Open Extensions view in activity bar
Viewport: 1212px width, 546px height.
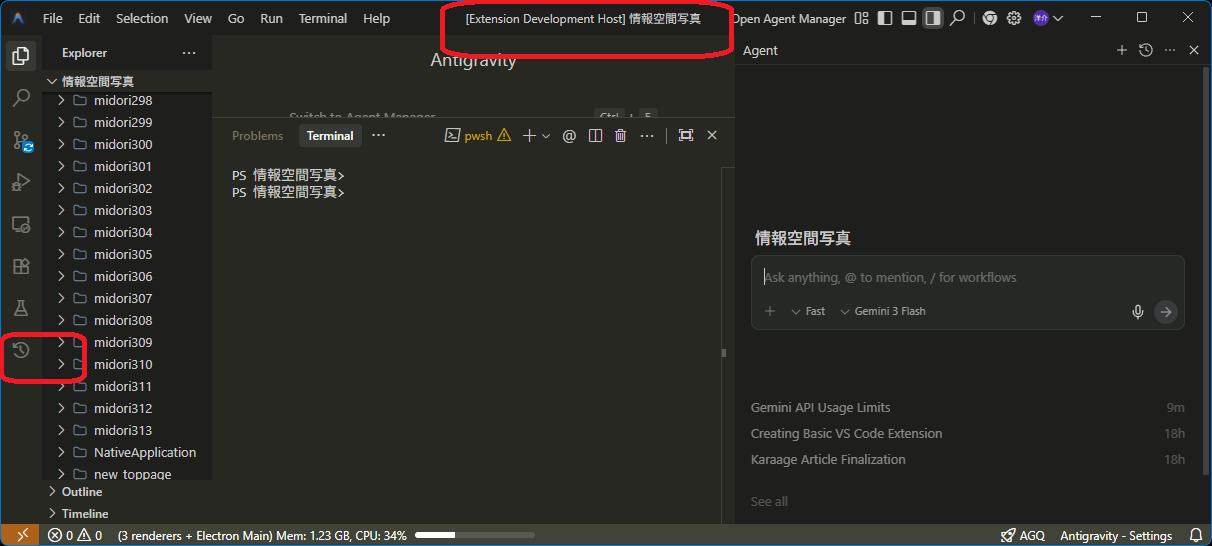[x=20, y=266]
